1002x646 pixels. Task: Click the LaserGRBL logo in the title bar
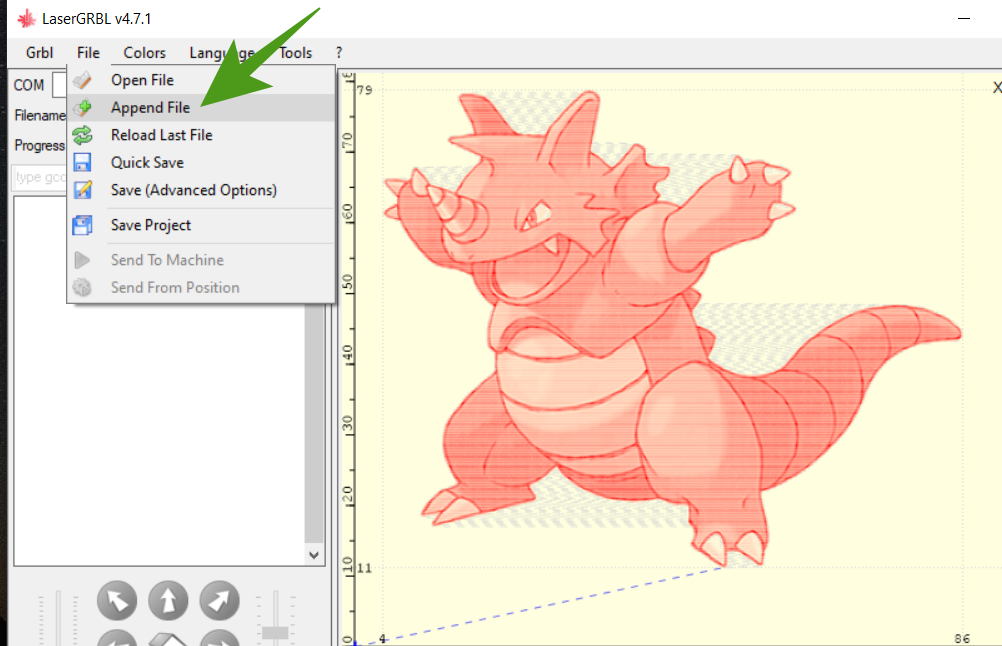click(26, 19)
